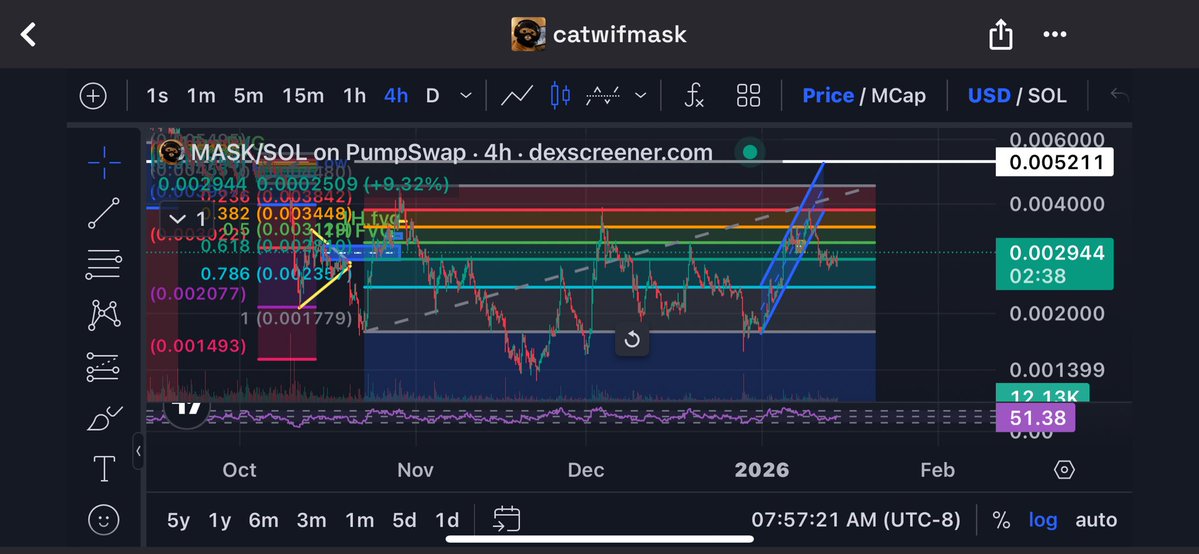
Task: Select the trend line tool
Action: (x=104, y=213)
